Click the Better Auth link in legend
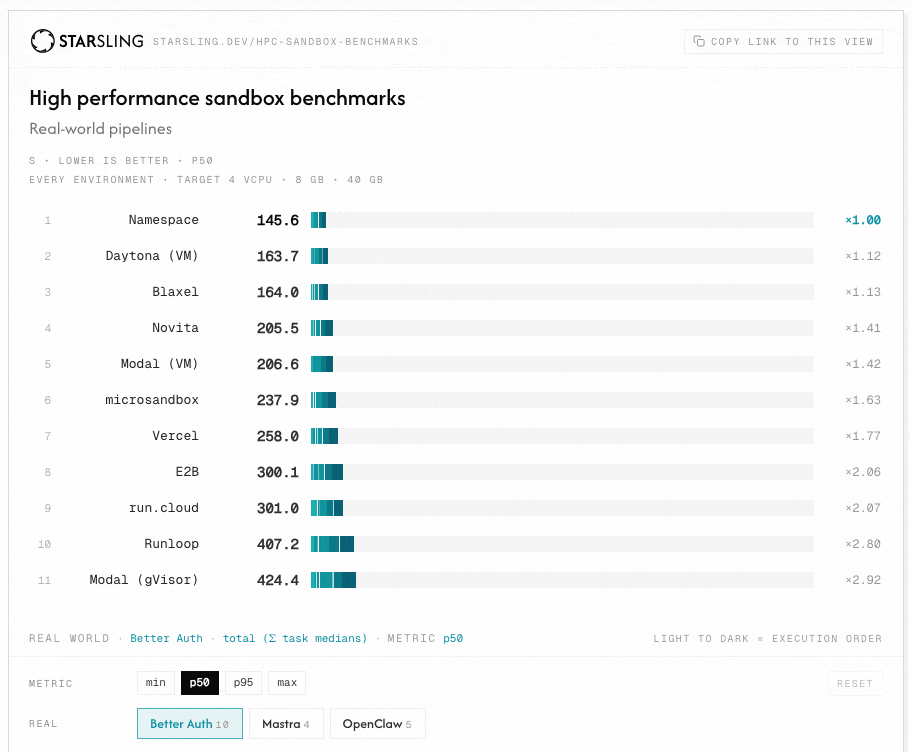The width and height of the screenshot is (912, 752). (166, 639)
